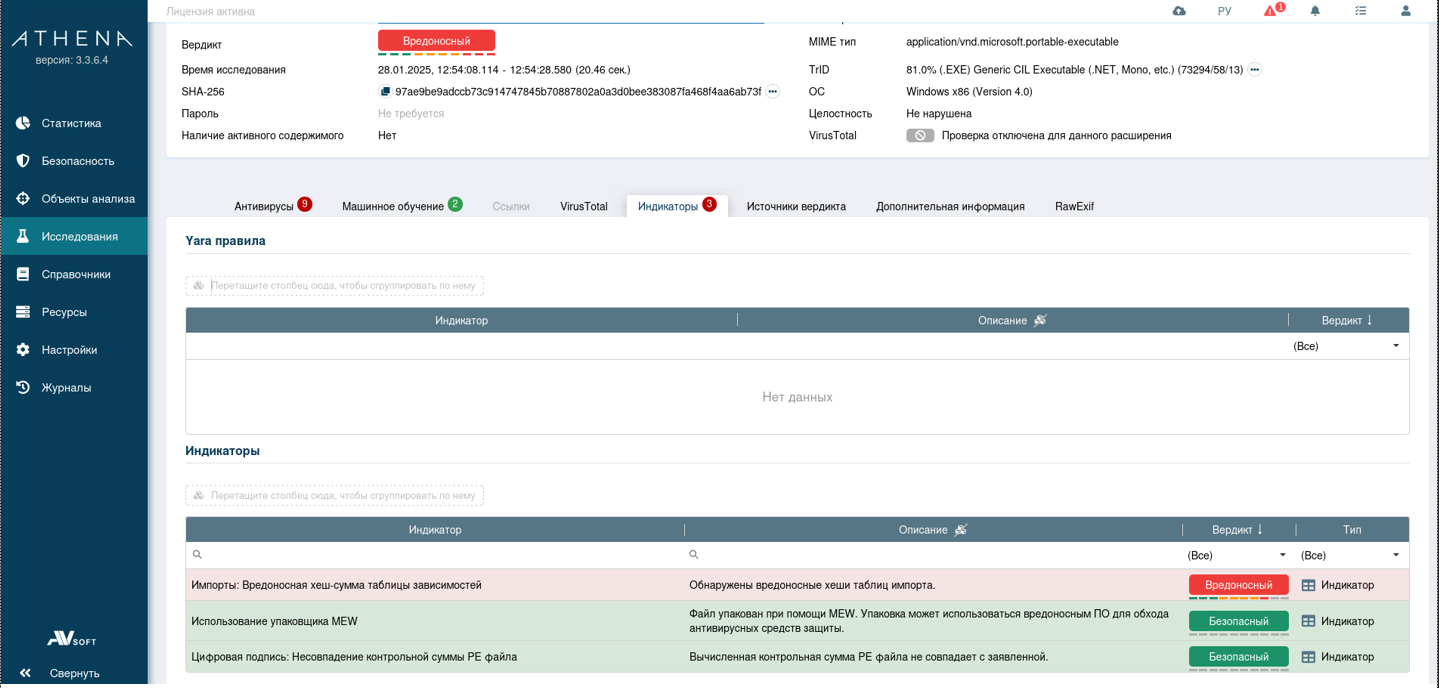Click the table icon in the Вредоносный indicator row
The height and width of the screenshot is (688, 1439).
1308,585
